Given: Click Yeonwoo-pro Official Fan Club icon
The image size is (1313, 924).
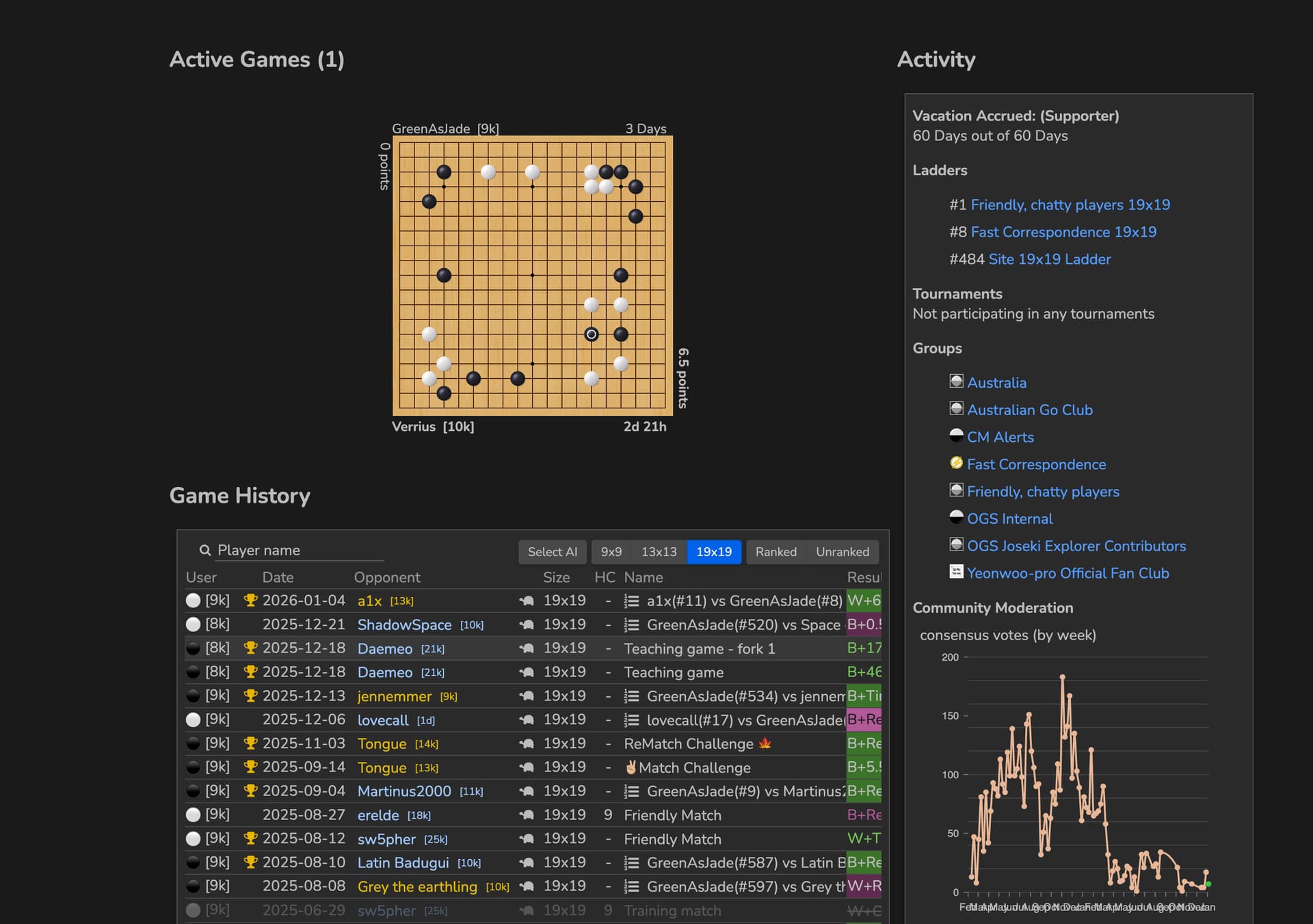Looking at the screenshot, I should [956, 572].
